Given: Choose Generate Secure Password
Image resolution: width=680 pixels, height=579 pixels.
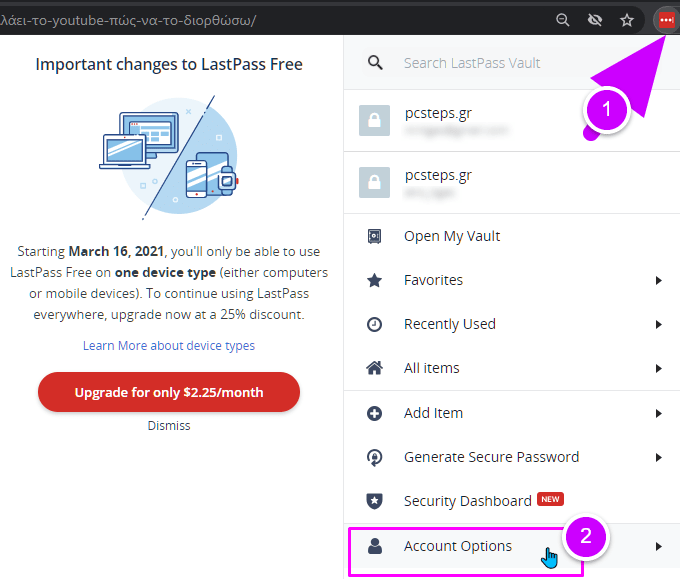Looking at the screenshot, I should [x=512, y=457].
